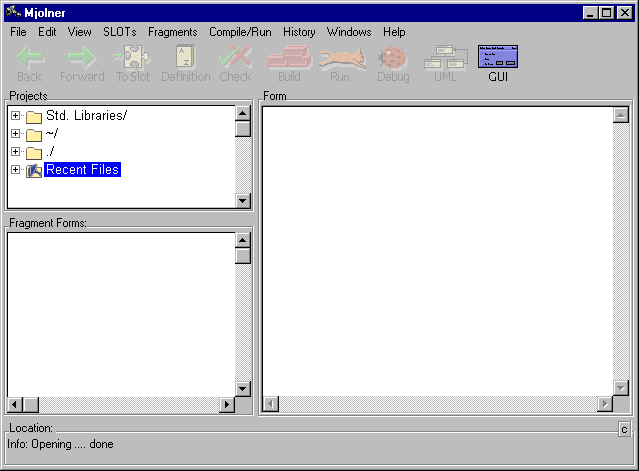Open the Compile/Run menu

(240, 32)
